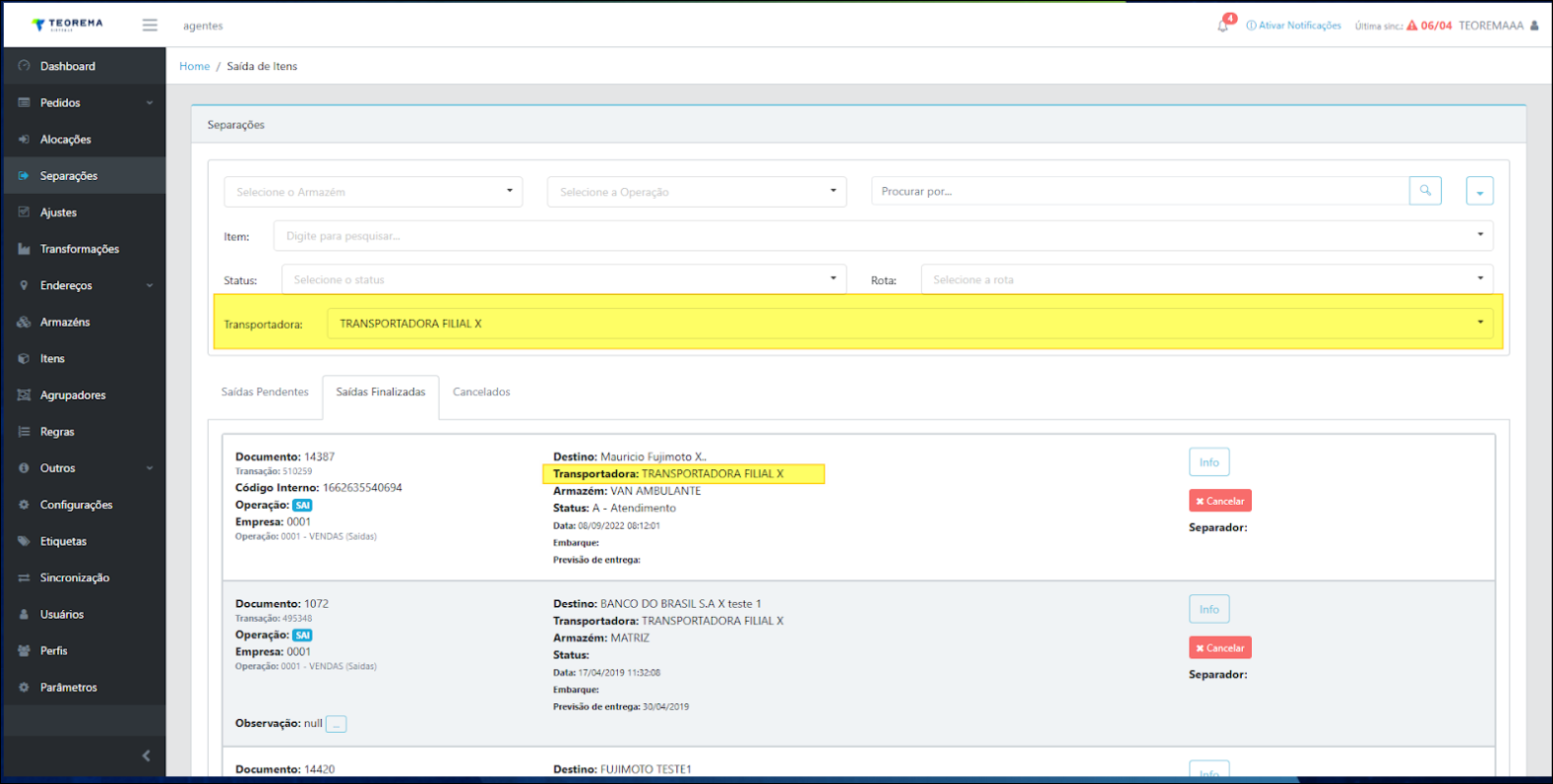1553x784 pixels.
Task: Collapse sidebar using bottom arrow icon
Action: tap(146, 755)
